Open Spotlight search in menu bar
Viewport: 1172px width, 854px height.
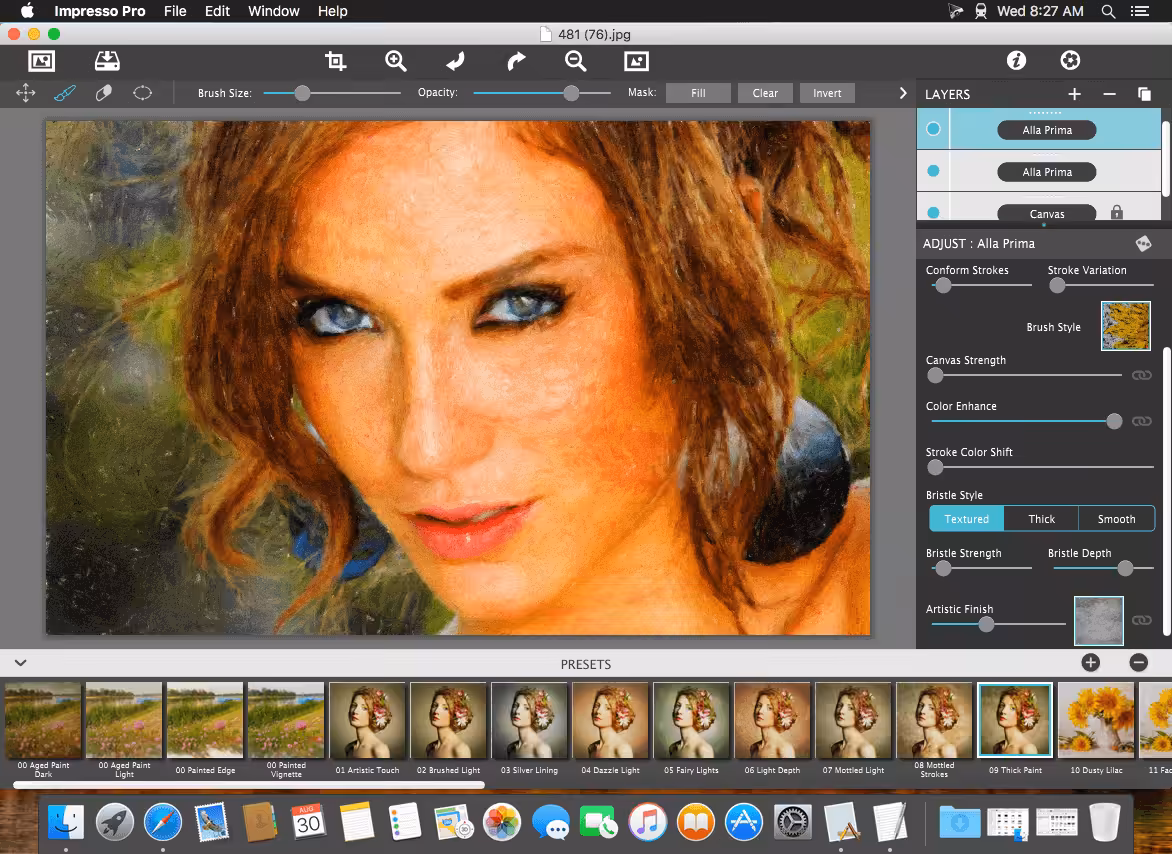click(x=1108, y=11)
